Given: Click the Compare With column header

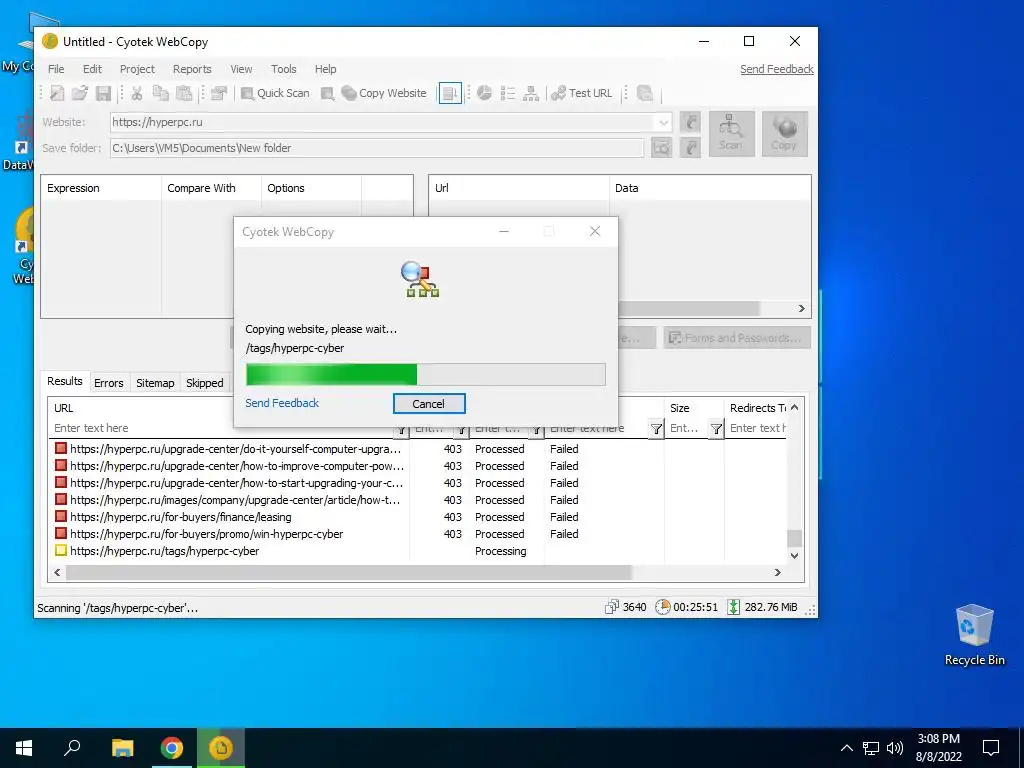Looking at the screenshot, I should pos(211,188).
